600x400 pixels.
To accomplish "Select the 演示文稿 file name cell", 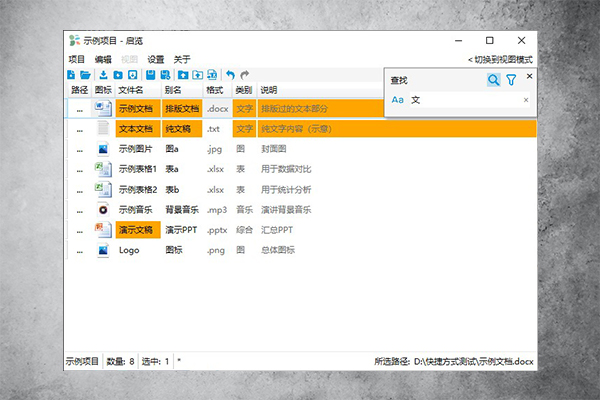I will pyautogui.click(x=138, y=230).
